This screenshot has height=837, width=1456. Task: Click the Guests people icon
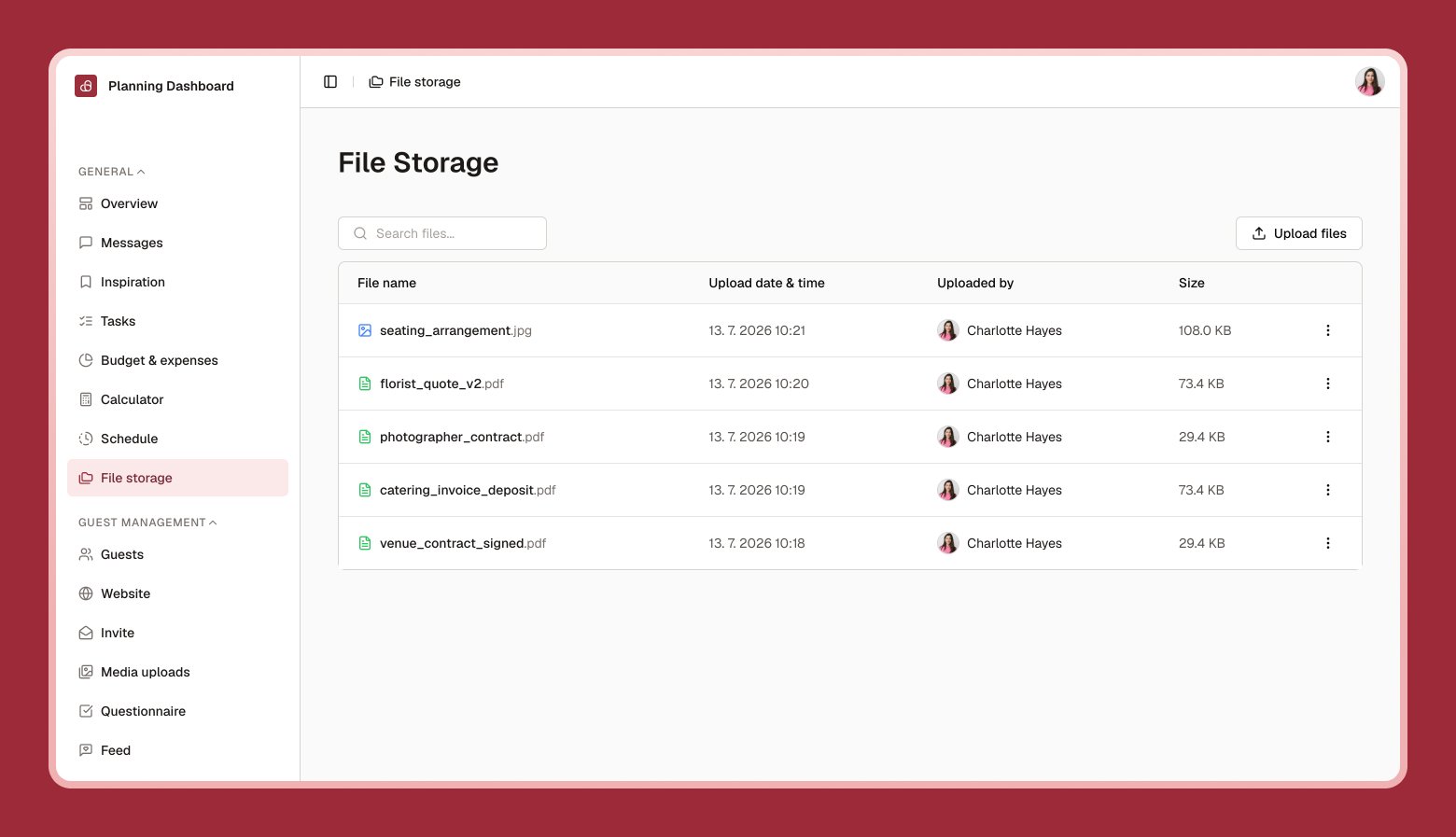pos(86,554)
